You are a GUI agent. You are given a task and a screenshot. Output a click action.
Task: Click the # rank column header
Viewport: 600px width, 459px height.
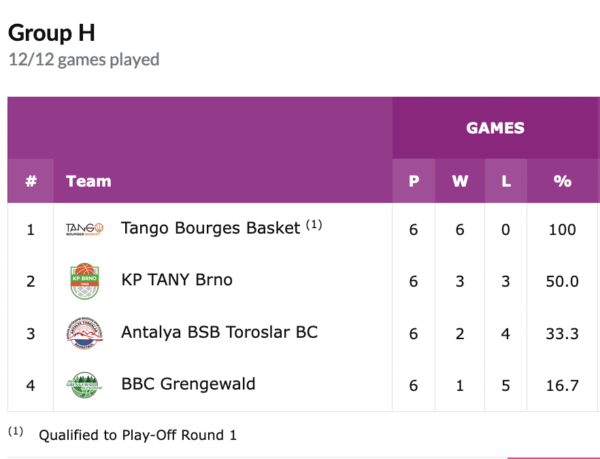click(31, 181)
